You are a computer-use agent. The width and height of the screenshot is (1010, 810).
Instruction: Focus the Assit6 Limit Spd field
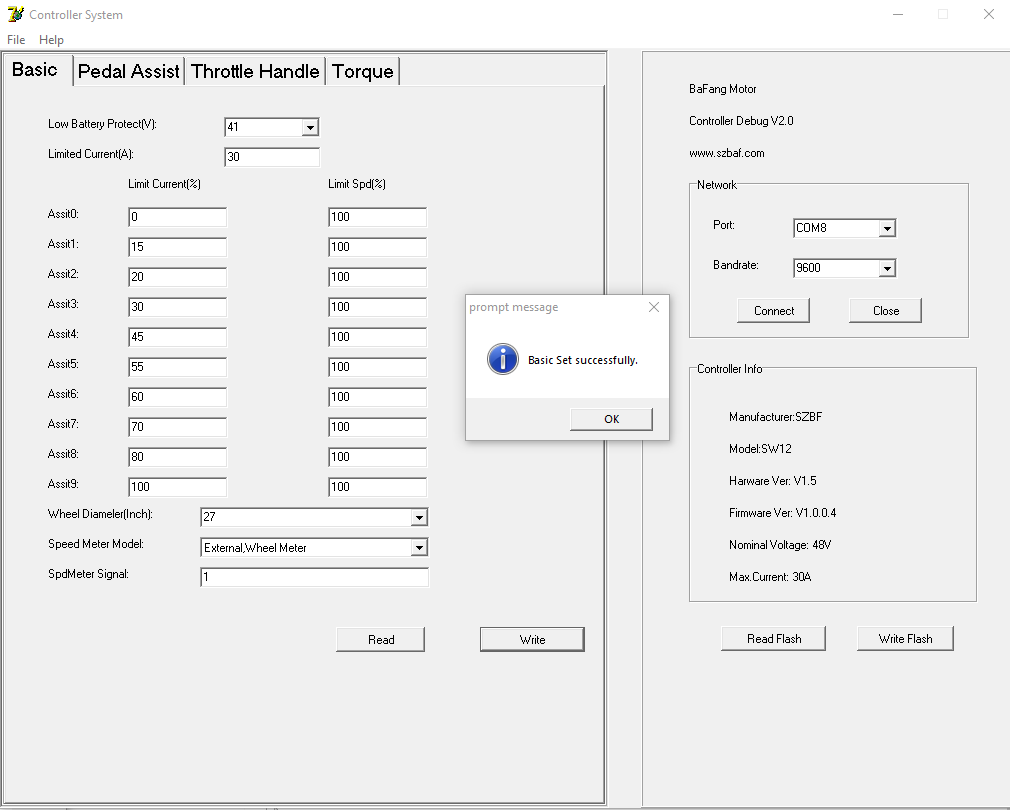pyautogui.click(x=377, y=397)
